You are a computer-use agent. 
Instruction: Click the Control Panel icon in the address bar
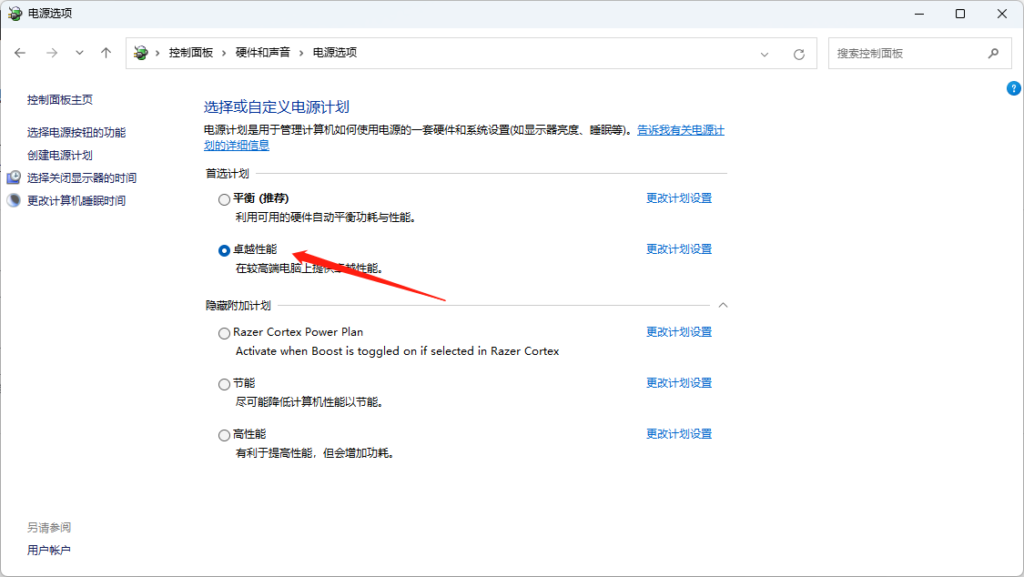coord(139,52)
